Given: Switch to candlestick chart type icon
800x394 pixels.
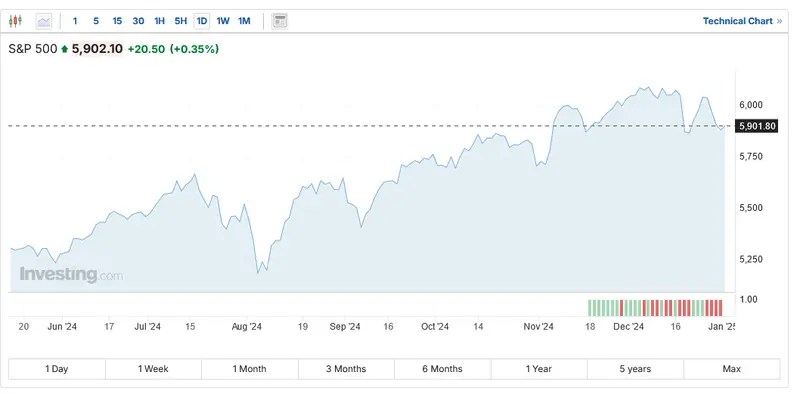Looking at the screenshot, I should (x=15, y=21).
